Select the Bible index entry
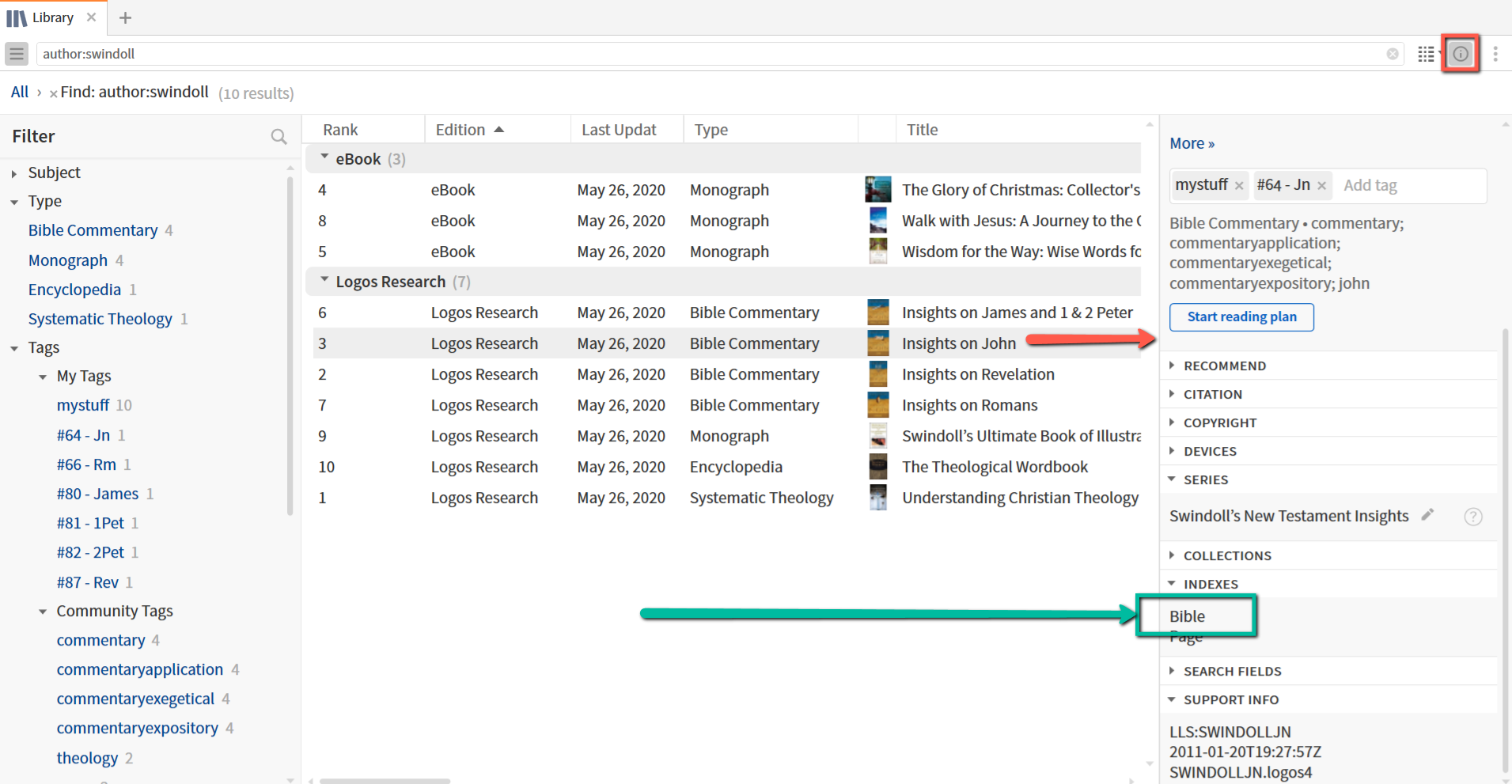 click(1187, 616)
